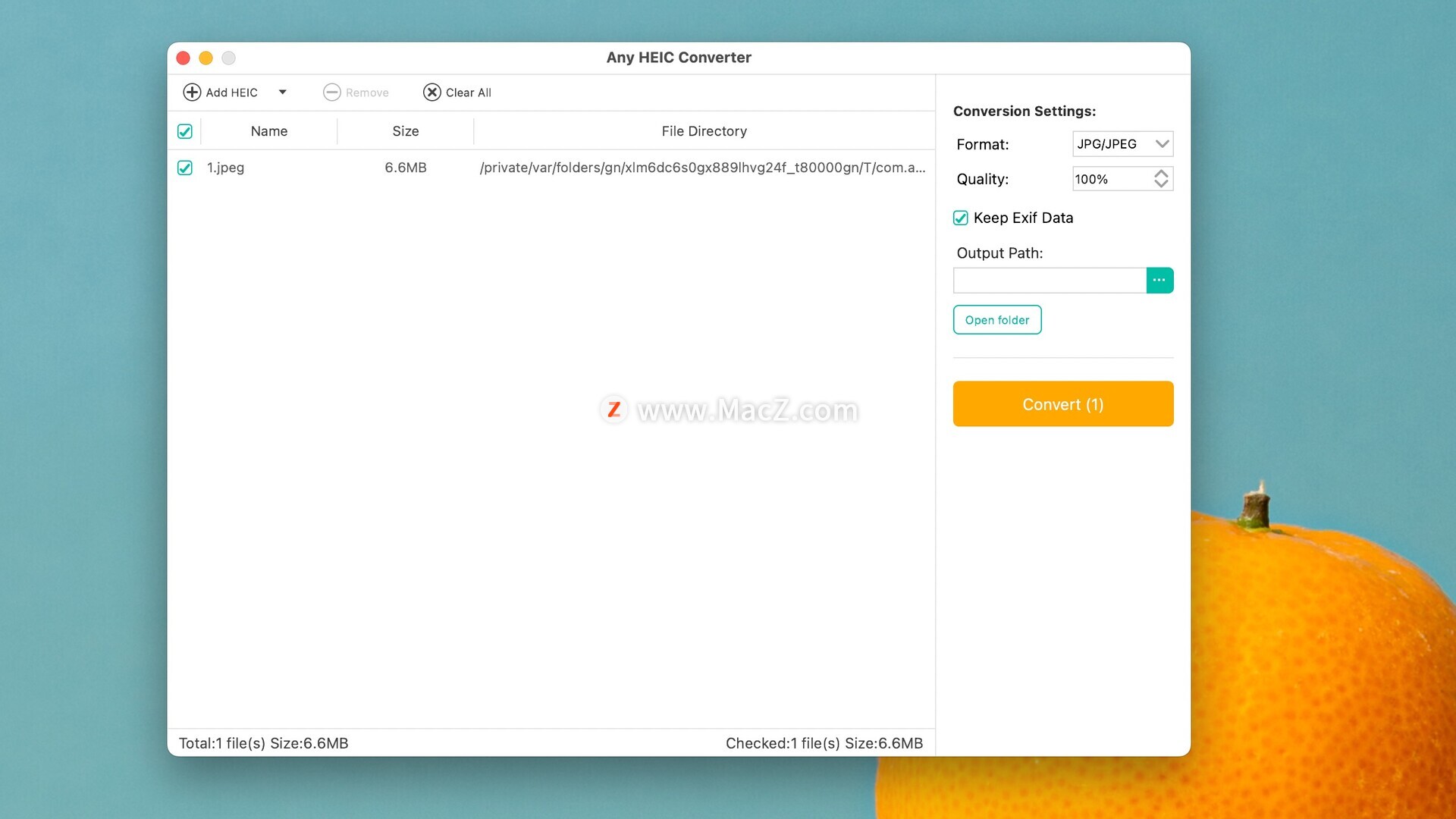The height and width of the screenshot is (819, 1456).
Task: Click the File Directory column header
Action: [704, 131]
